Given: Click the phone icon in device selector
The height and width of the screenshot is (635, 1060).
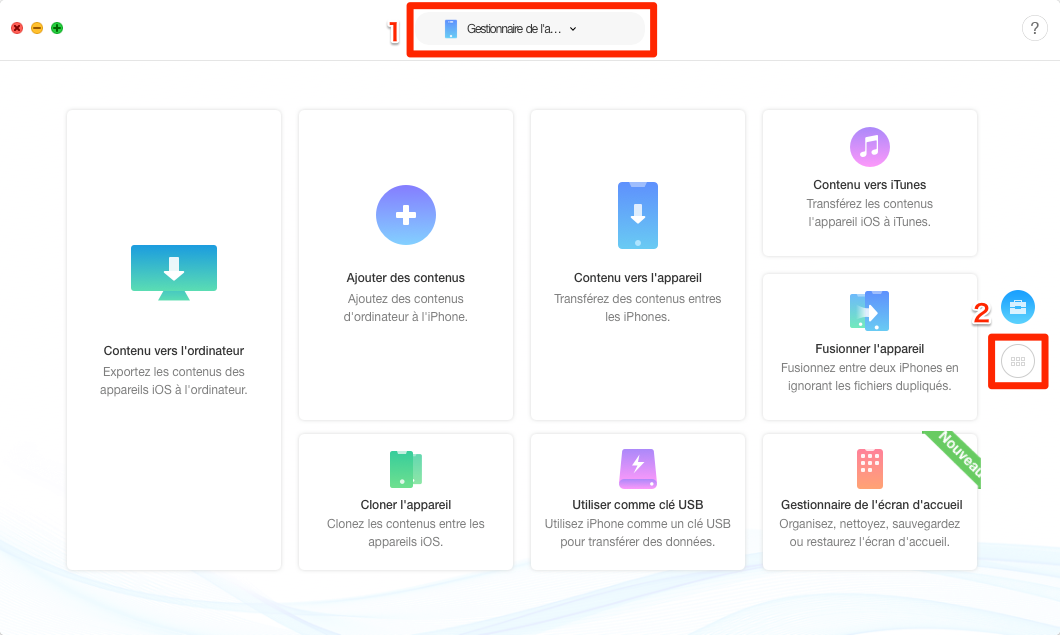Looking at the screenshot, I should click(x=451, y=29).
